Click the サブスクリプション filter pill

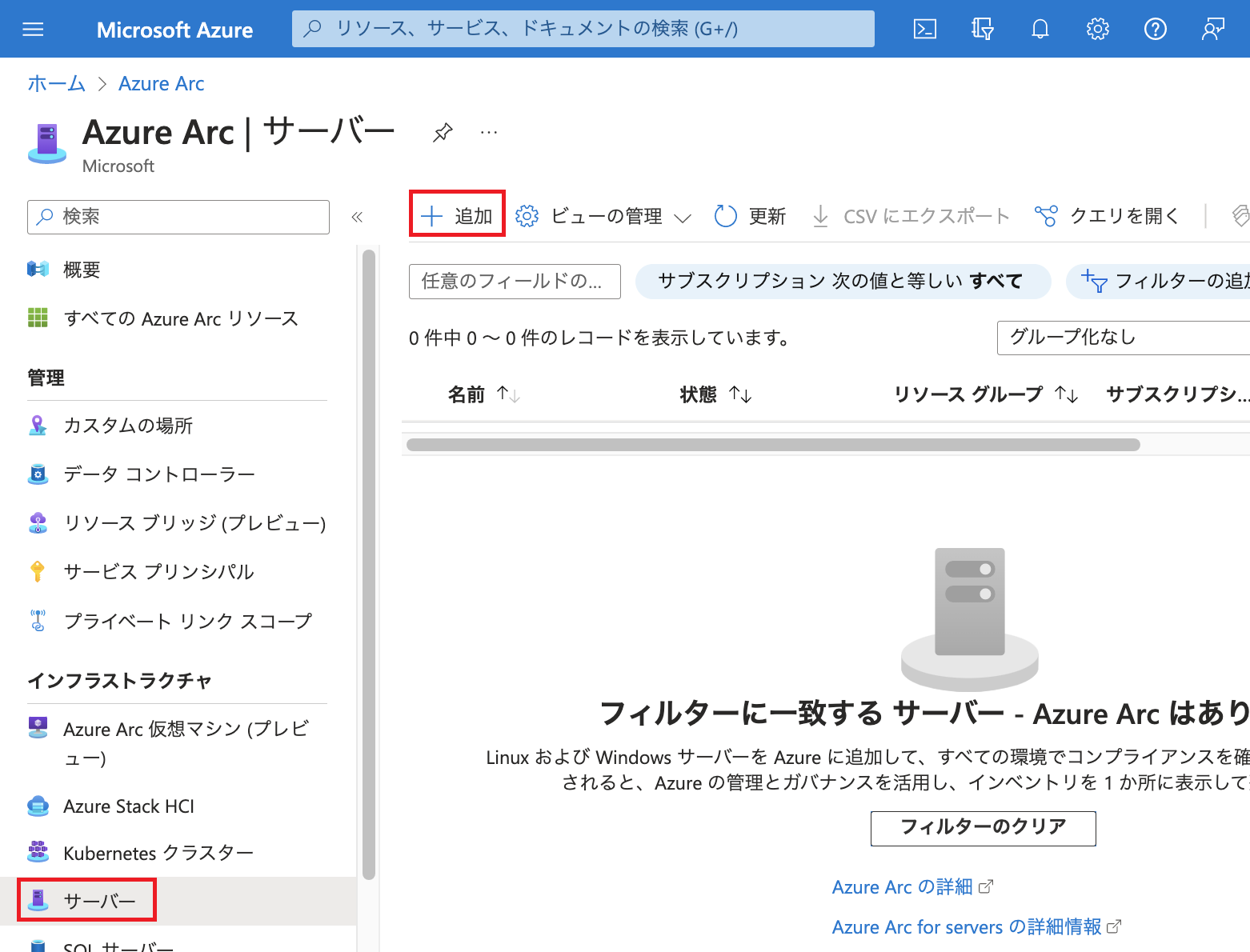point(842,281)
